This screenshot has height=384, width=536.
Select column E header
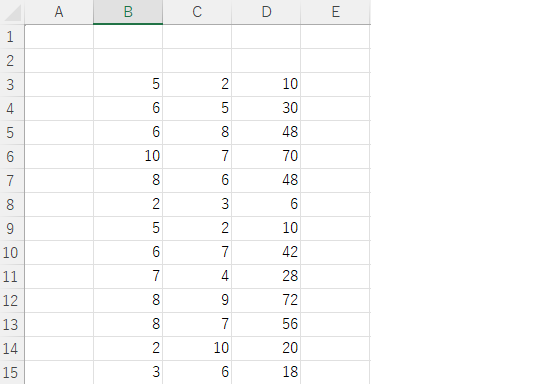coord(335,12)
